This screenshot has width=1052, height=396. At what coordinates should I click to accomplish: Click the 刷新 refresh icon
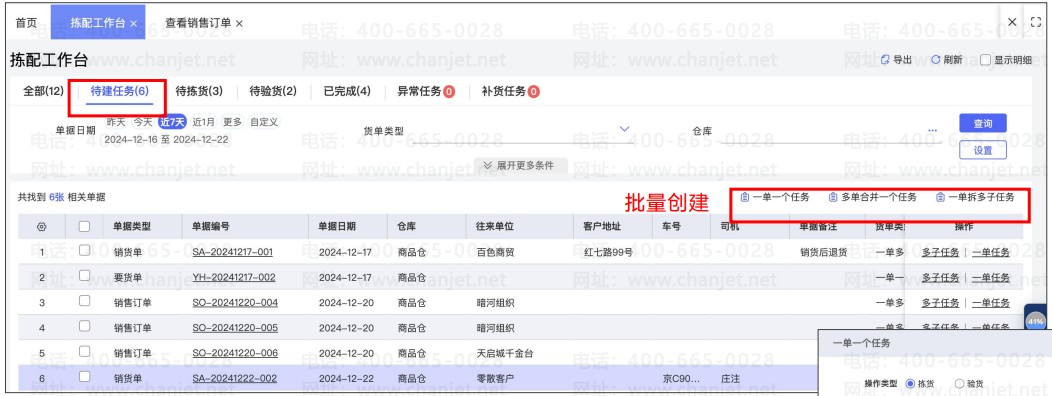pos(935,60)
